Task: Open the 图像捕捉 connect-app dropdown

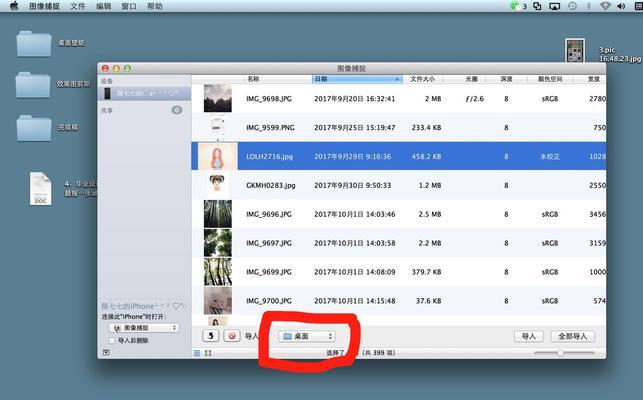Action: (144, 328)
